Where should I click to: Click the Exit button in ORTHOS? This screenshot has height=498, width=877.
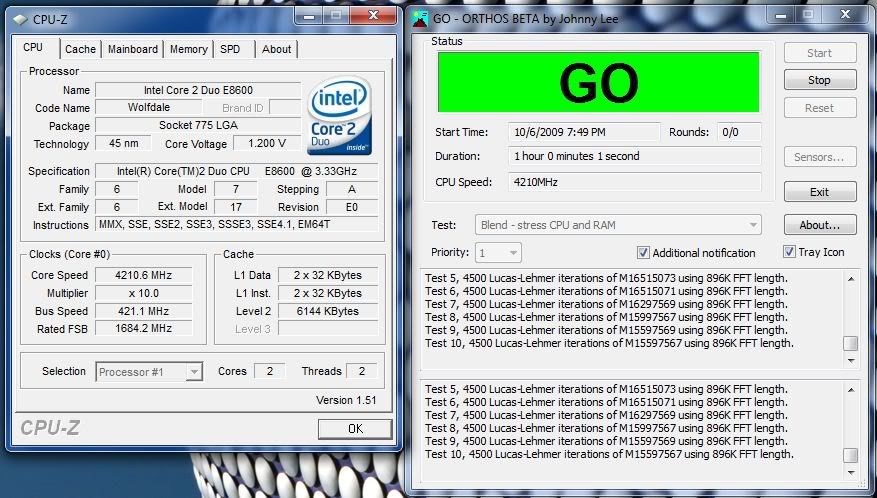819,192
